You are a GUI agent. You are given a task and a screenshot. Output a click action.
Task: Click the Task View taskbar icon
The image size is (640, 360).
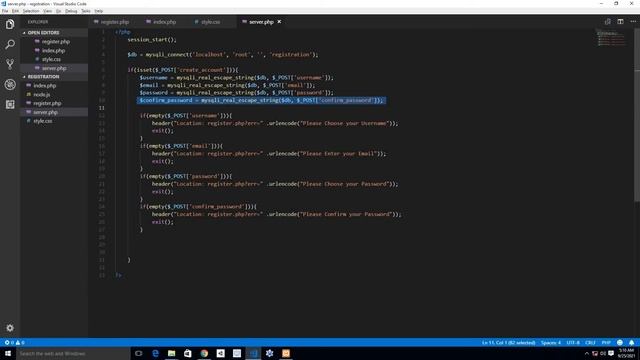(139, 353)
